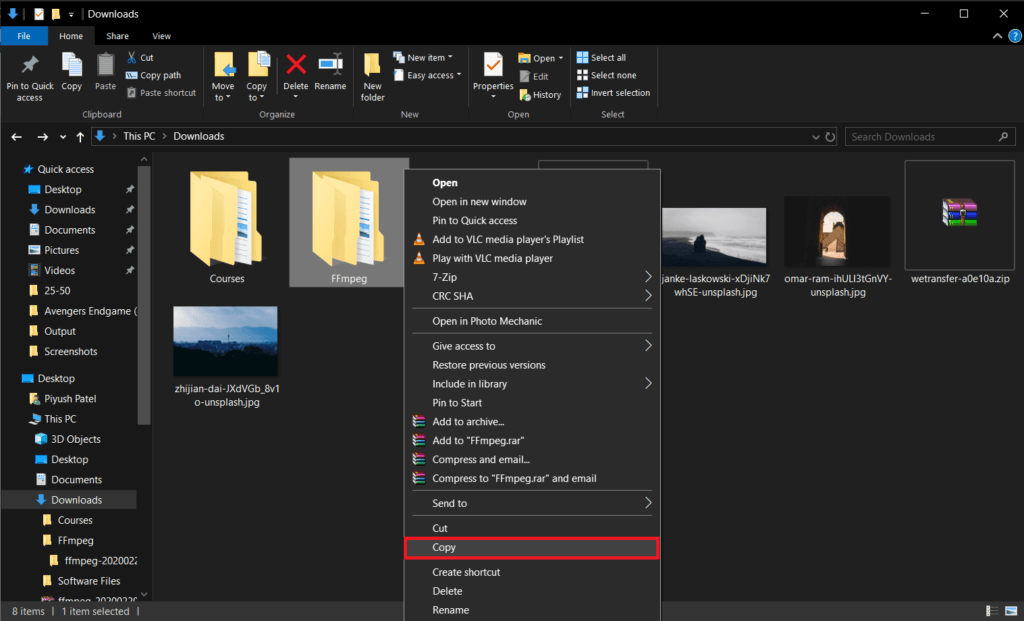The height and width of the screenshot is (621, 1024).
Task: Click the Back navigation arrow
Action: tap(17, 137)
